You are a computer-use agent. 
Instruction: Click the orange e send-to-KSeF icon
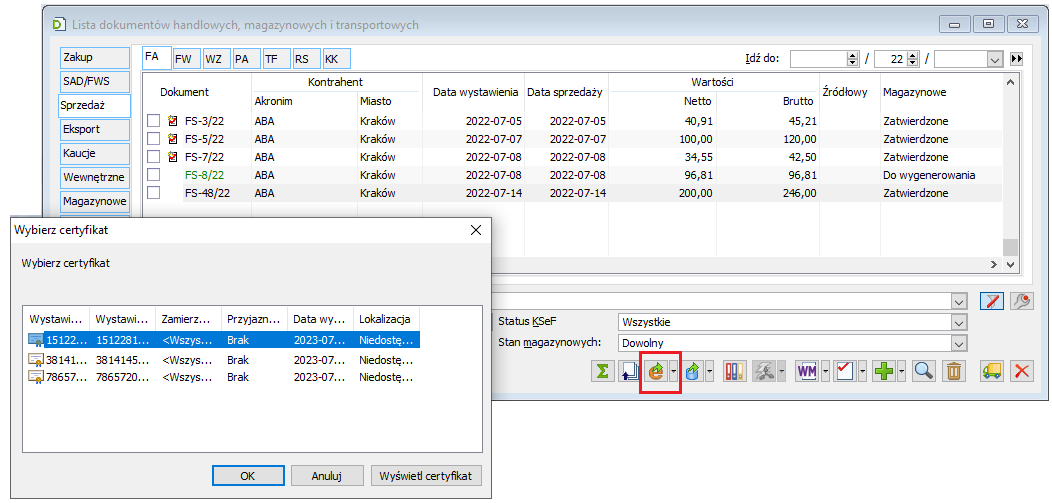tap(655, 371)
